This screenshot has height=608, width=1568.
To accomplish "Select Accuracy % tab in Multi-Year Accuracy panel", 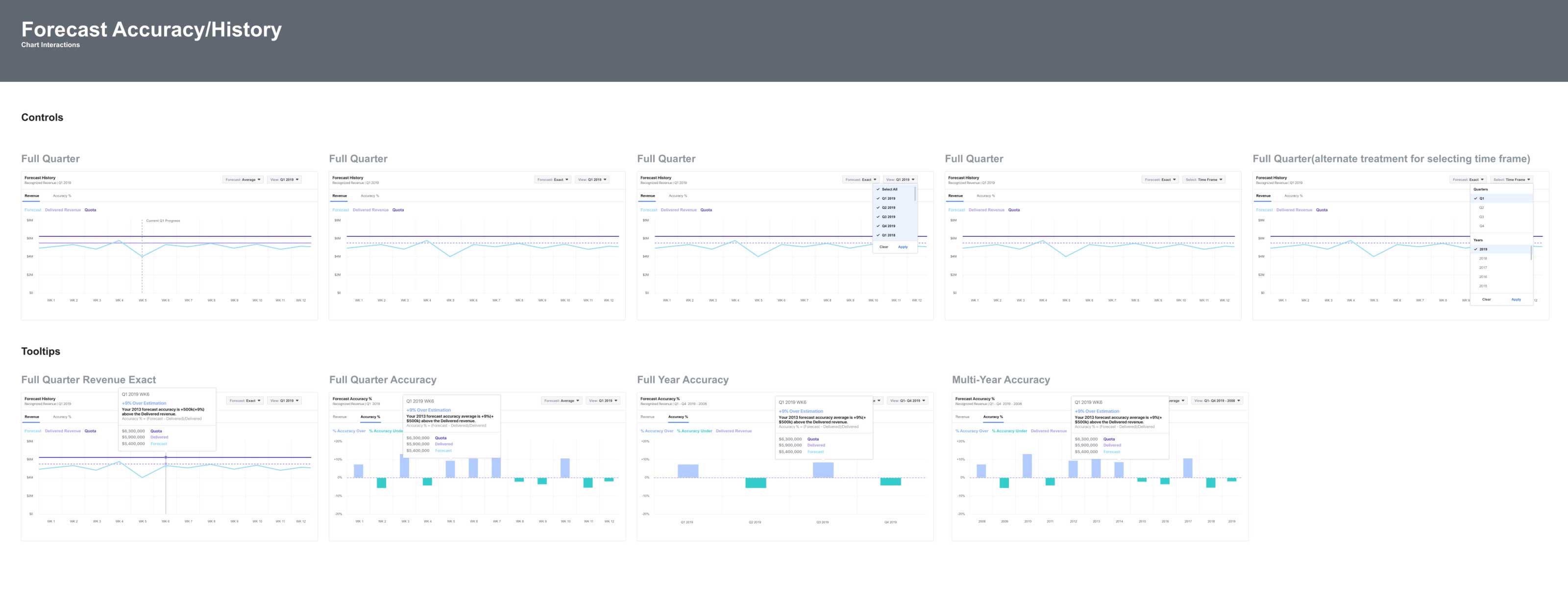I will pyautogui.click(x=993, y=417).
